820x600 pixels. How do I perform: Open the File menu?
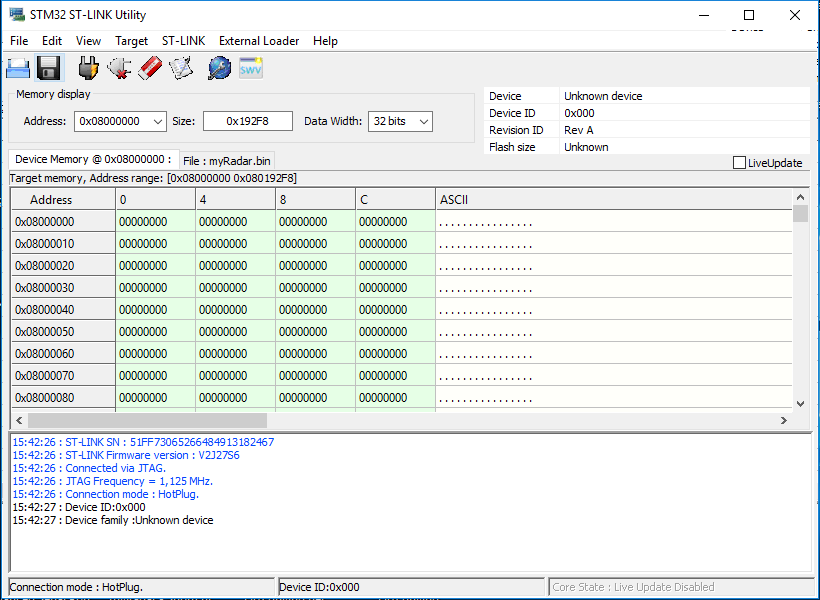pos(19,41)
